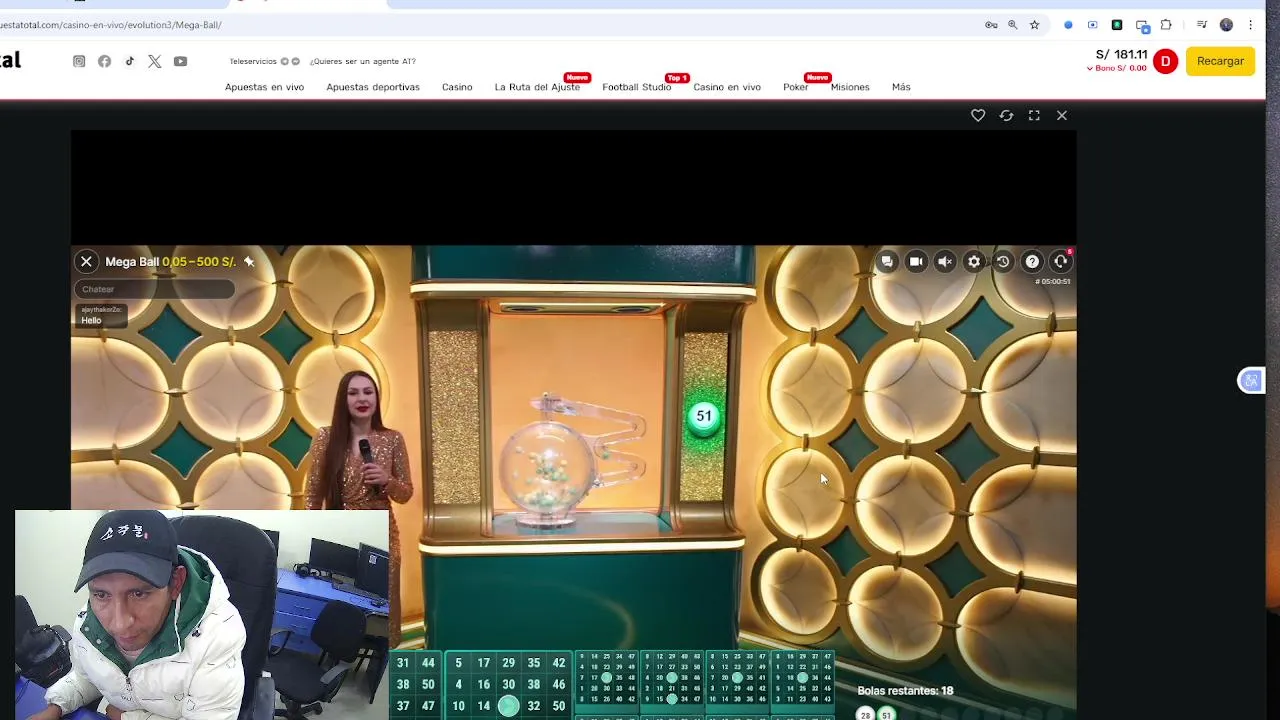
Task: Open the browser zoom magnifier icon
Action: (1012, 25)
